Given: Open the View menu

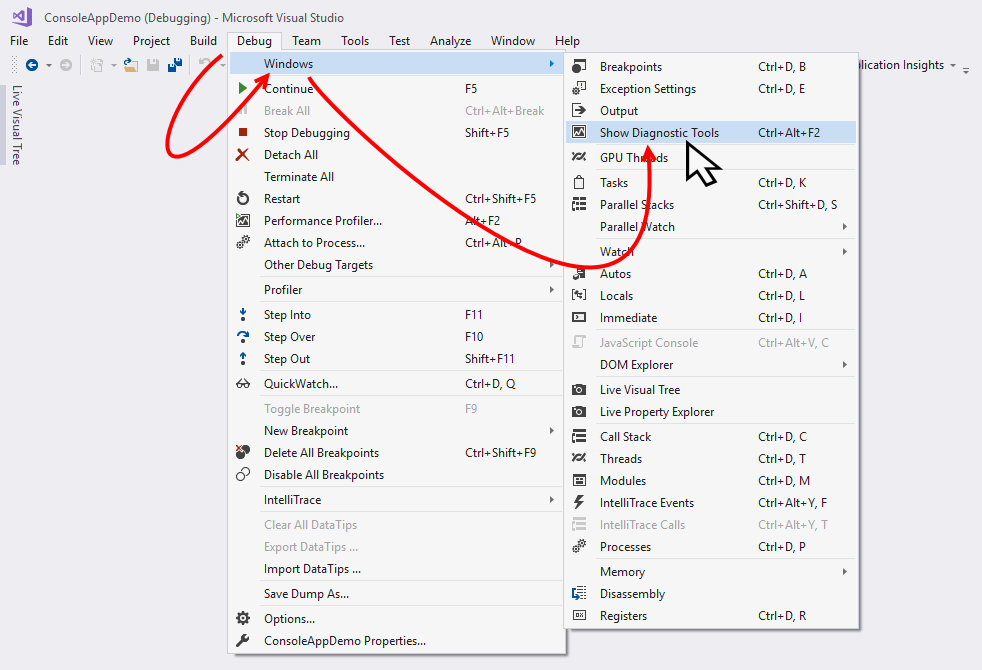Looking at the screenshot, I should coord(100,41).
